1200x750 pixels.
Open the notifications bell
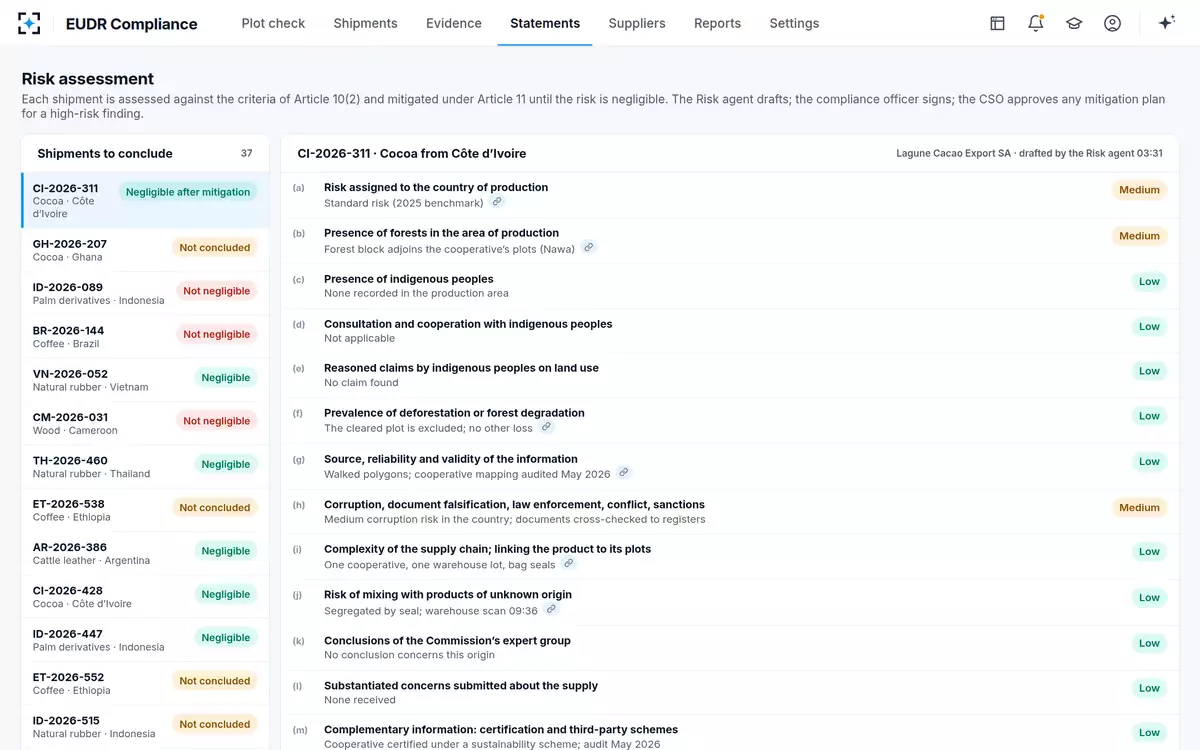1036,23
